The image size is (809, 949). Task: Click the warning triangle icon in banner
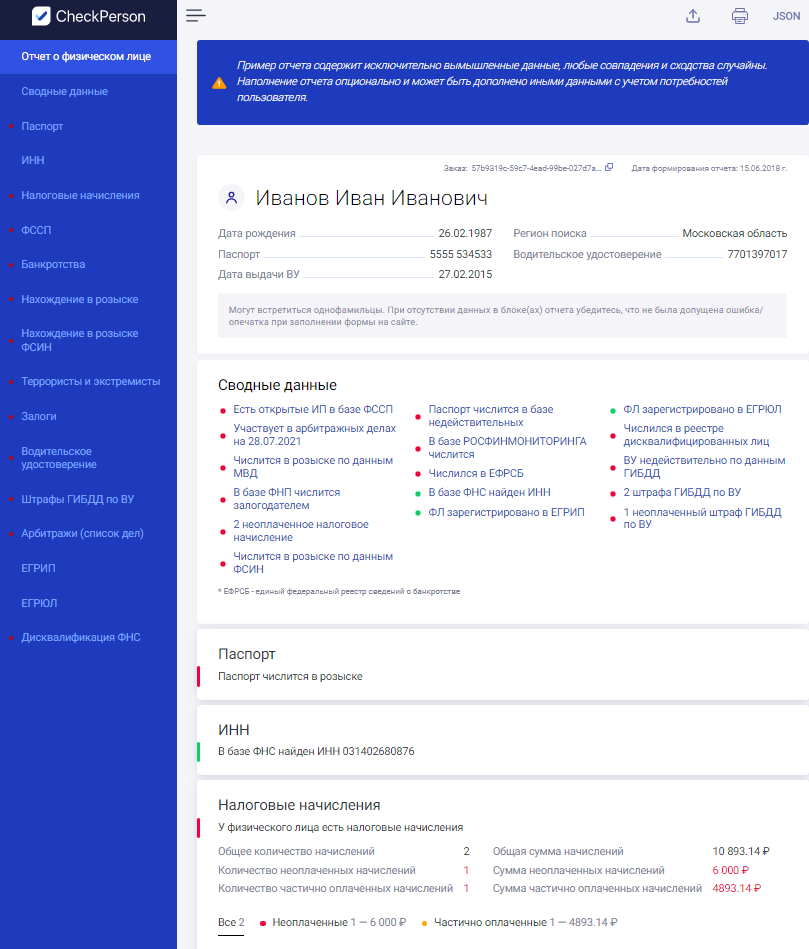click(219, 83)
